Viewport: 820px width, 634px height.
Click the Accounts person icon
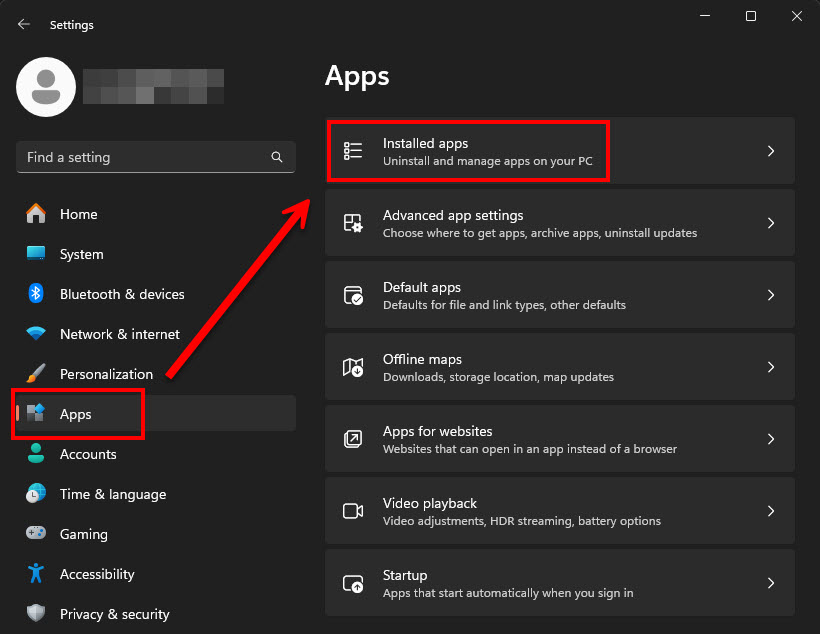coord(36,453)
